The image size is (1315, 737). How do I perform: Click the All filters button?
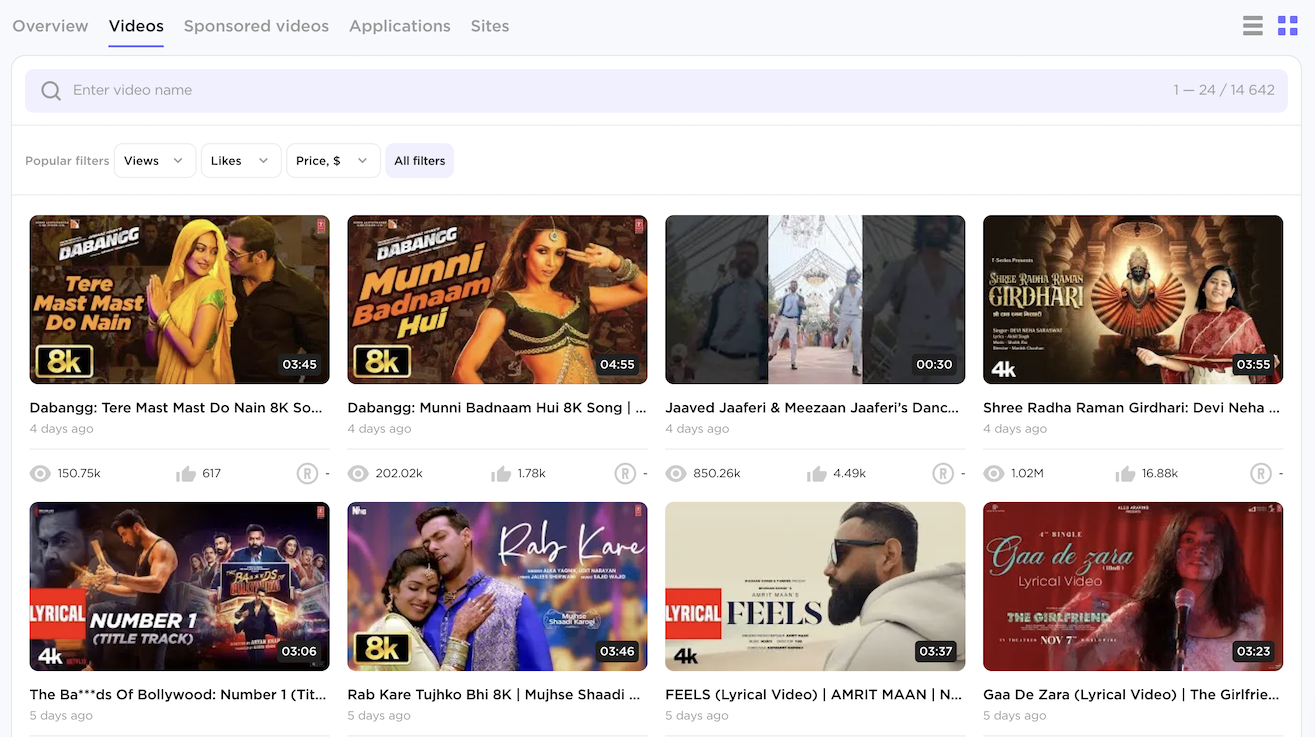[x=419, y=161]
